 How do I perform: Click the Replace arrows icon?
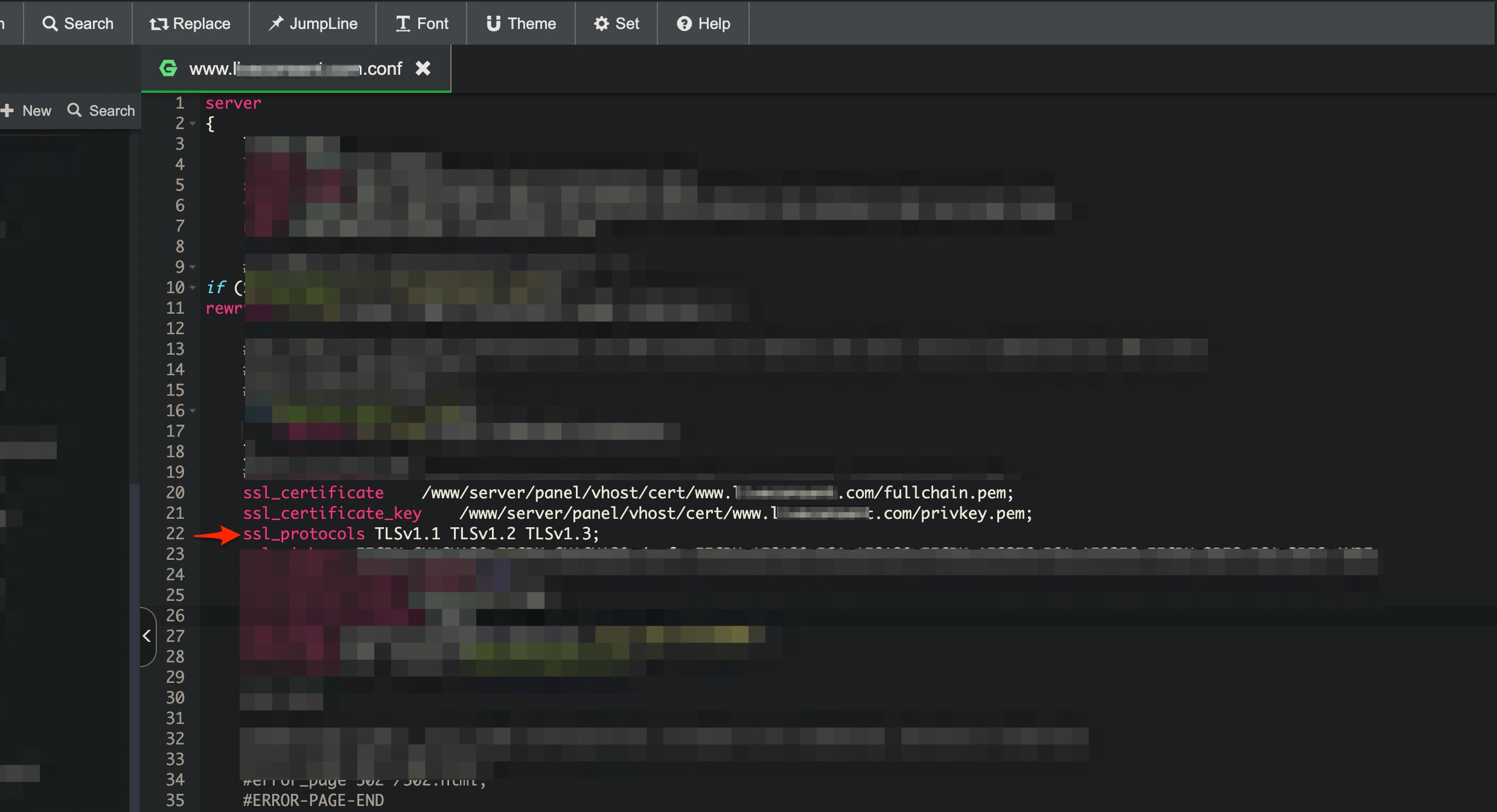point(159,24)
